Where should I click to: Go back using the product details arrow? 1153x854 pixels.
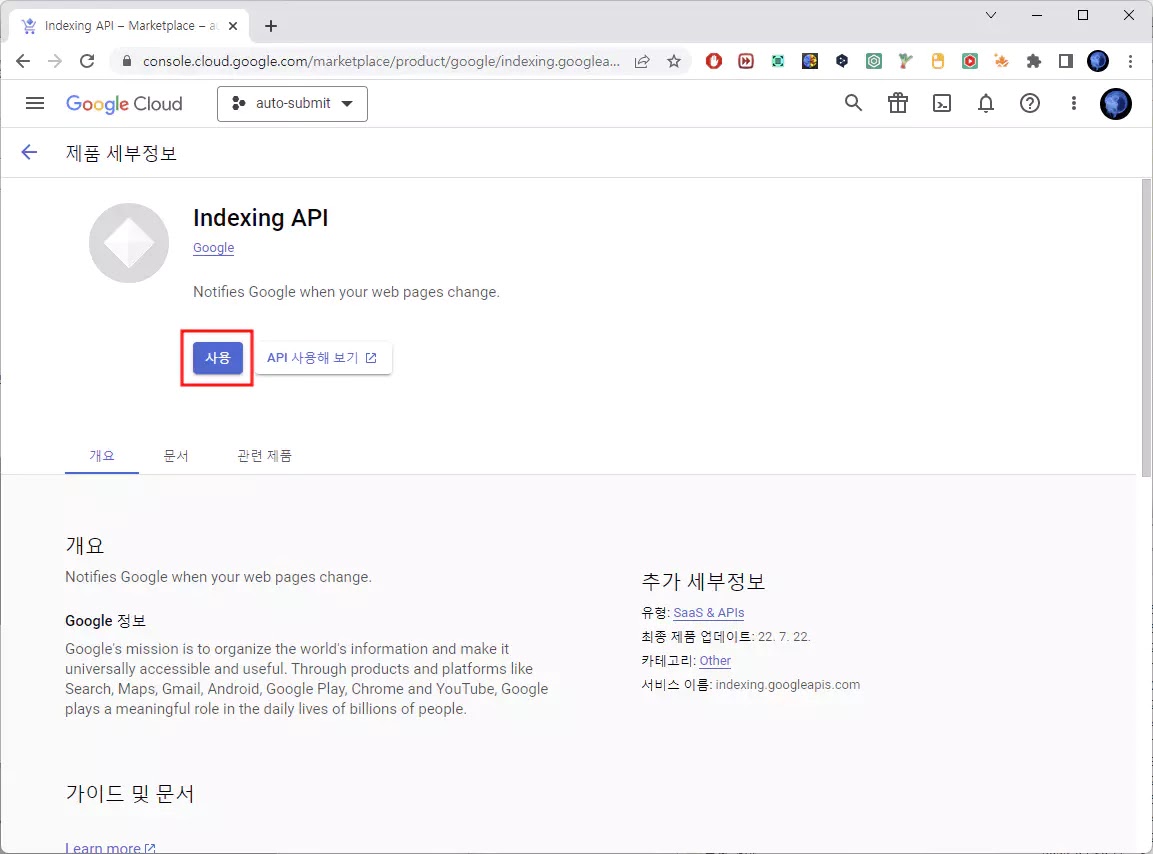pyautogui.click(x=29, y=152)
